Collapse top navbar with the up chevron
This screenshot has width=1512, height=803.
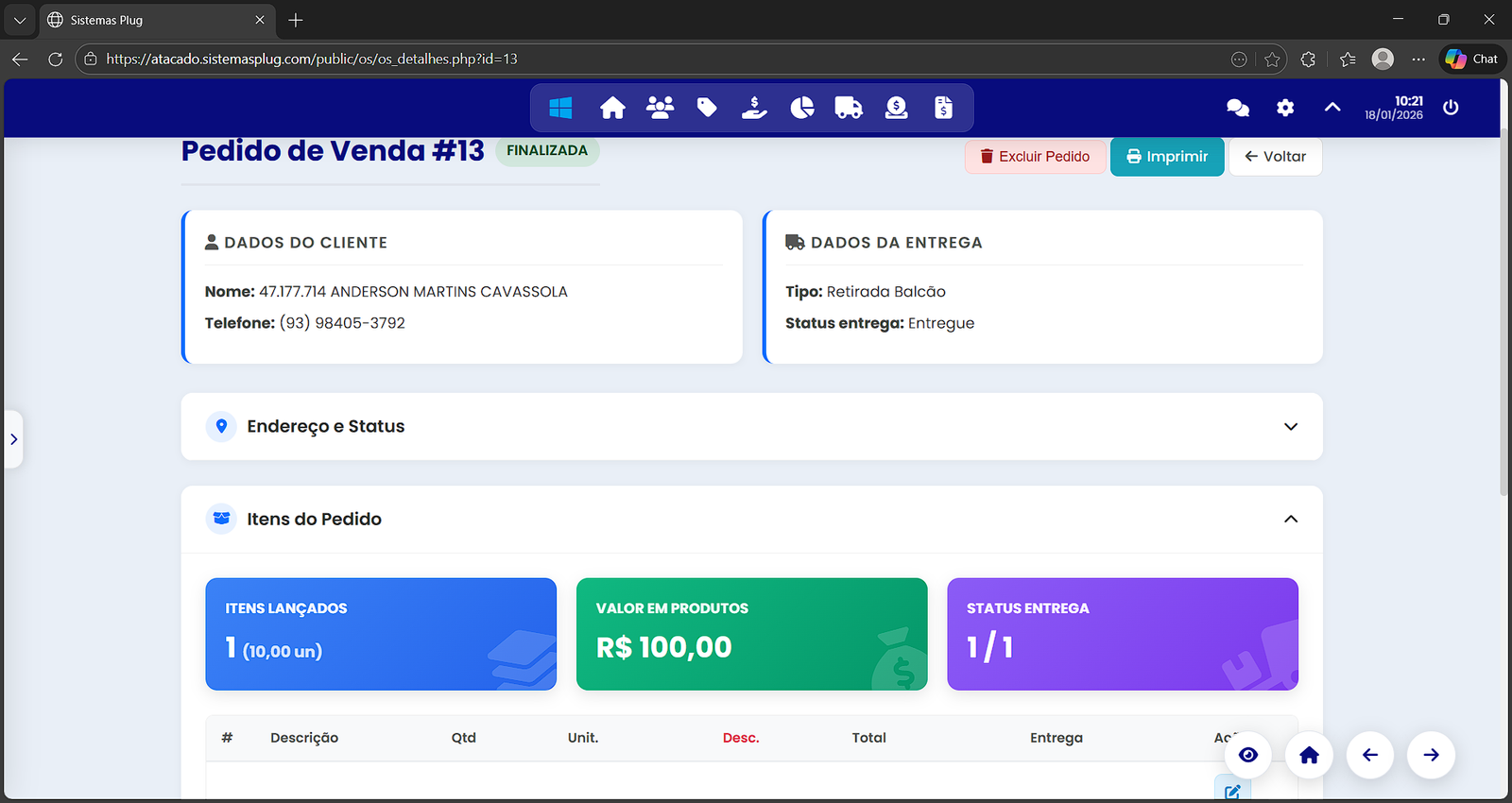1332,108
